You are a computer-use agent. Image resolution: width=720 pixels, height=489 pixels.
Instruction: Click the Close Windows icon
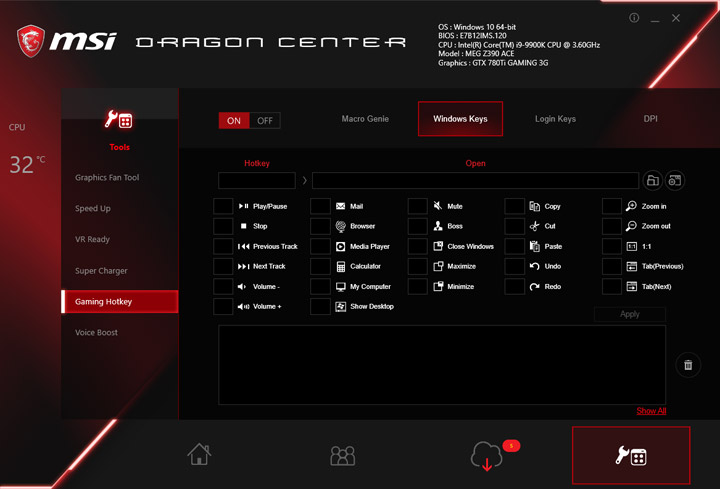438,246
